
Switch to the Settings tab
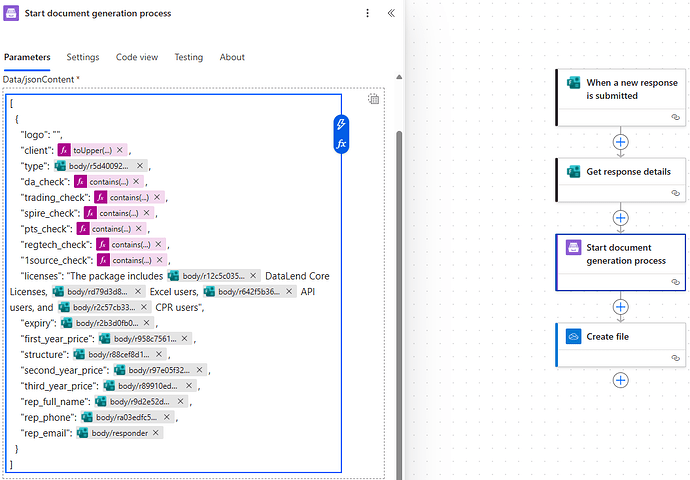[83, 57]
